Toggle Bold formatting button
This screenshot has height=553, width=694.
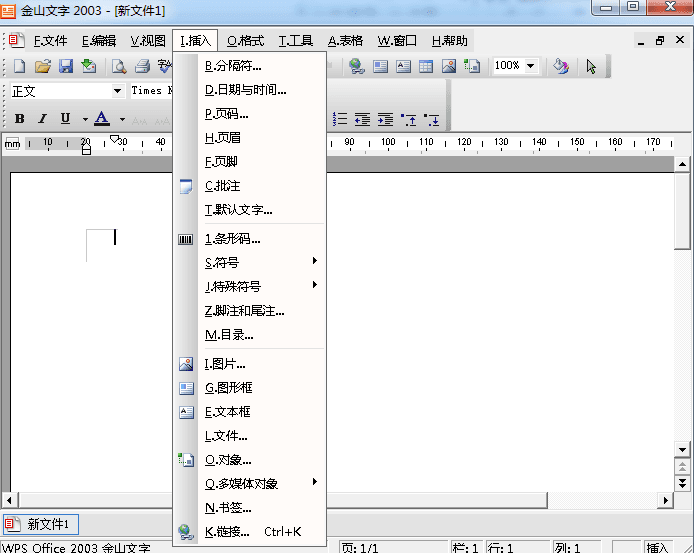[x=19, y=119]
